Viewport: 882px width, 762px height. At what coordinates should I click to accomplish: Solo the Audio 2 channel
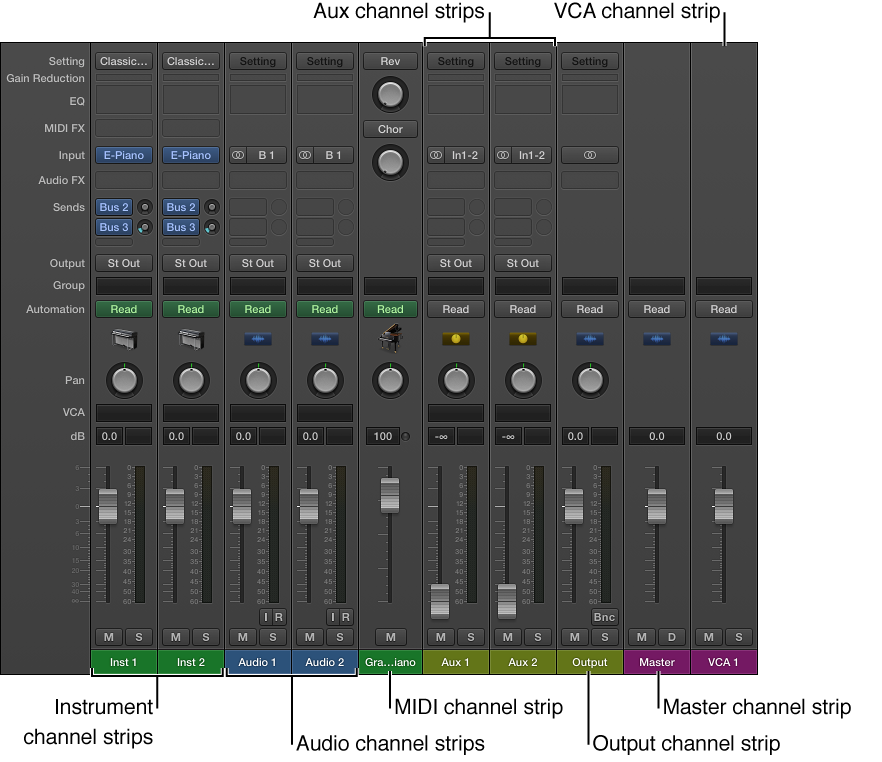tap(339, 637)
